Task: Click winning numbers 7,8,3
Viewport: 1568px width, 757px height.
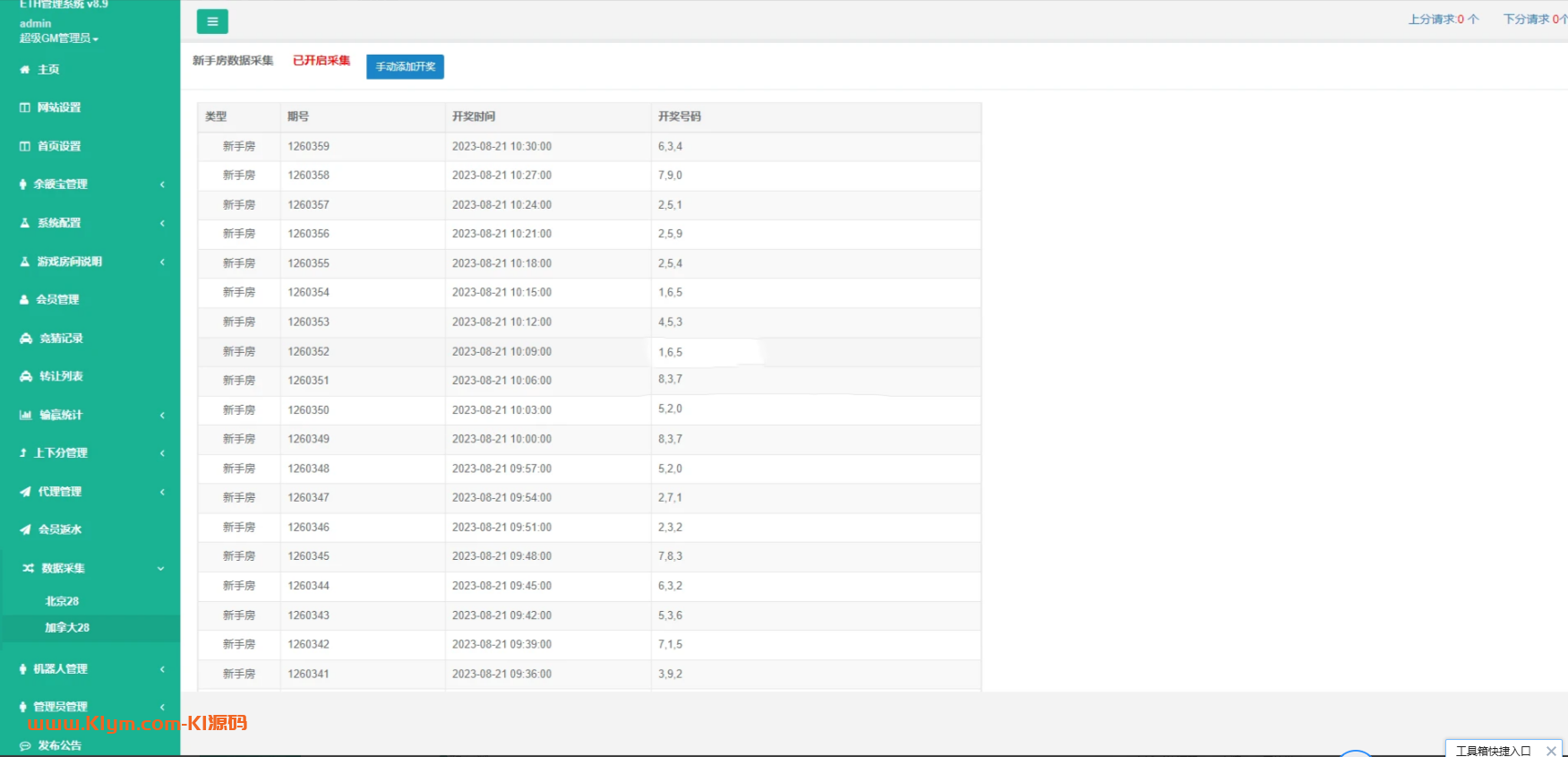Action: pyautogui.click(x=671, y=556)
